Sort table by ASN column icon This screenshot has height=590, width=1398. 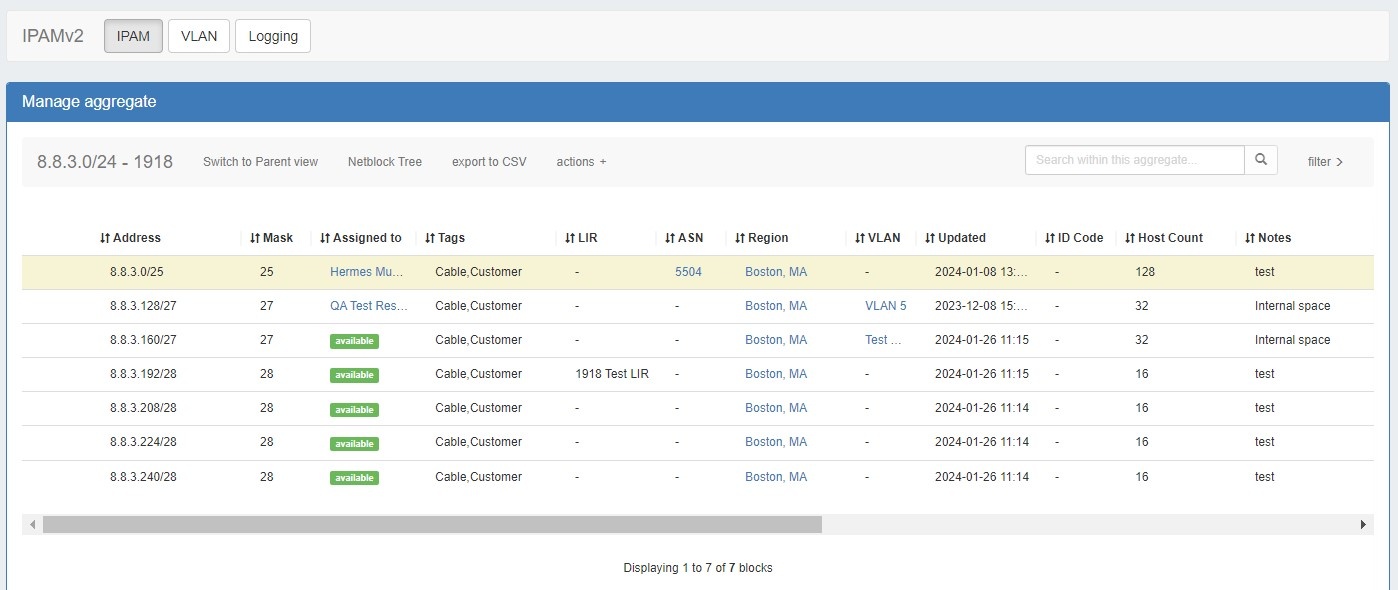click(670, 238)
